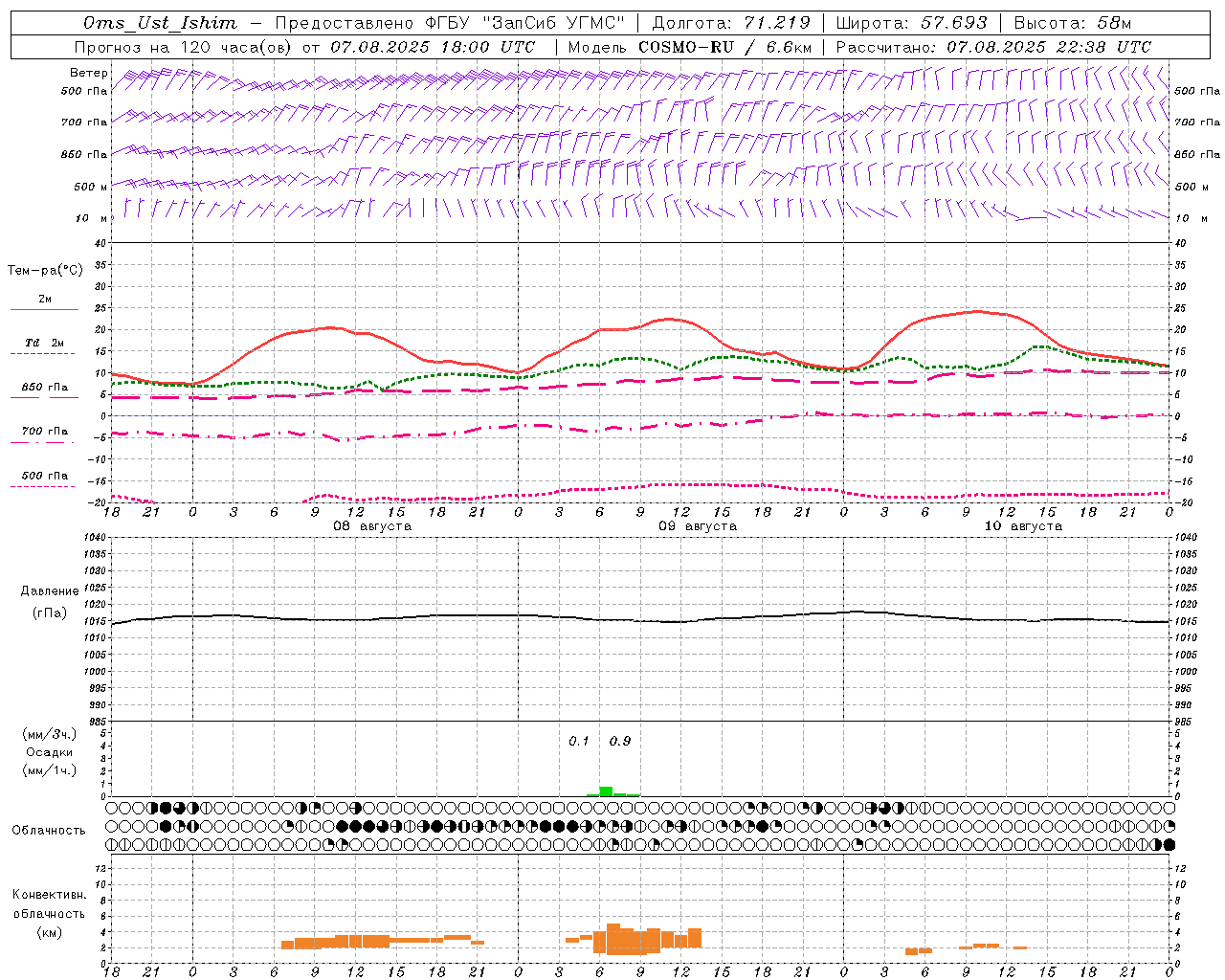
Task: Select the Тем-ра(°C) temperature panel label
Action: click(45, 271)
